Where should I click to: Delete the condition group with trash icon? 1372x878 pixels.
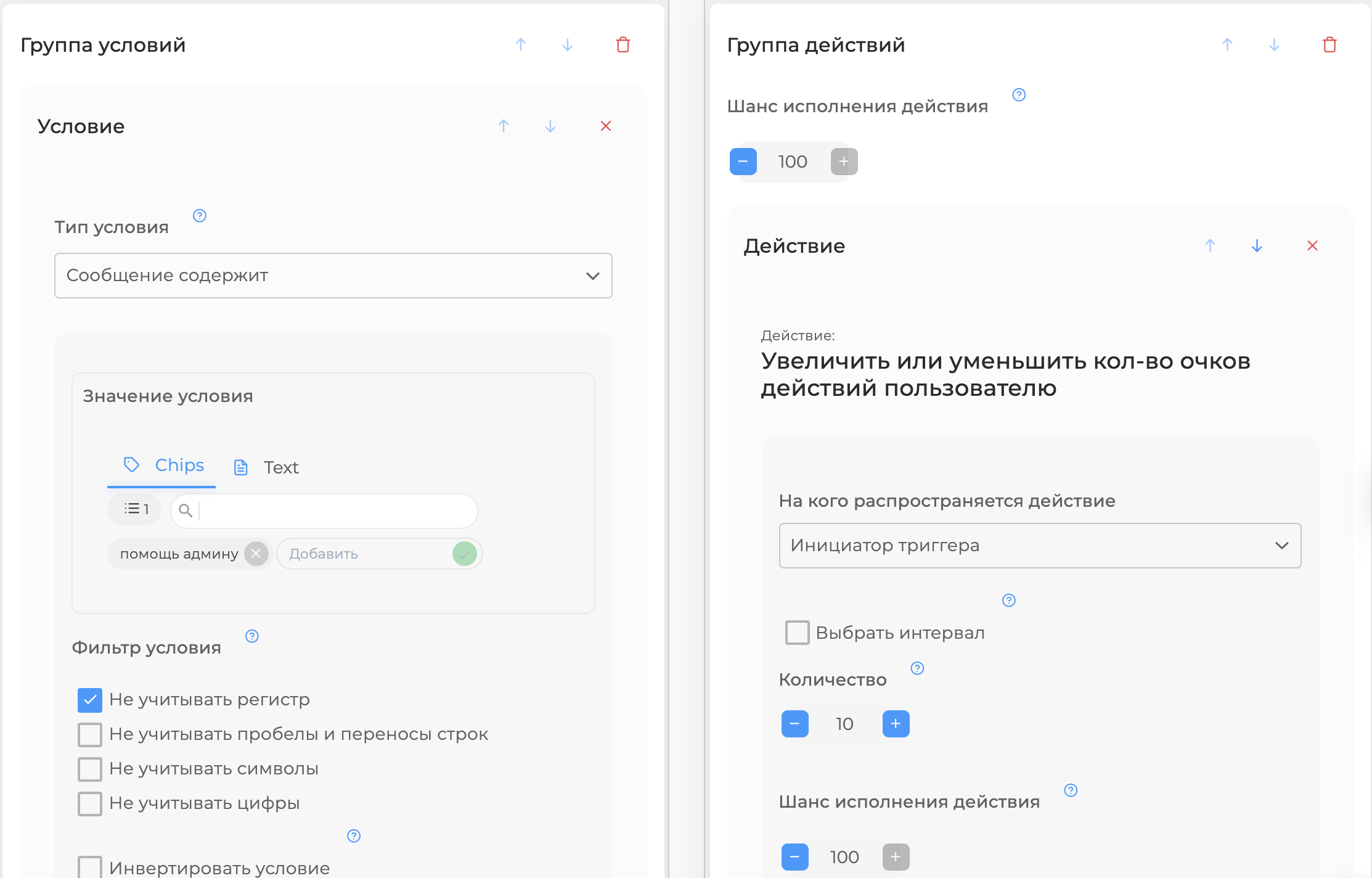point(623,44)
